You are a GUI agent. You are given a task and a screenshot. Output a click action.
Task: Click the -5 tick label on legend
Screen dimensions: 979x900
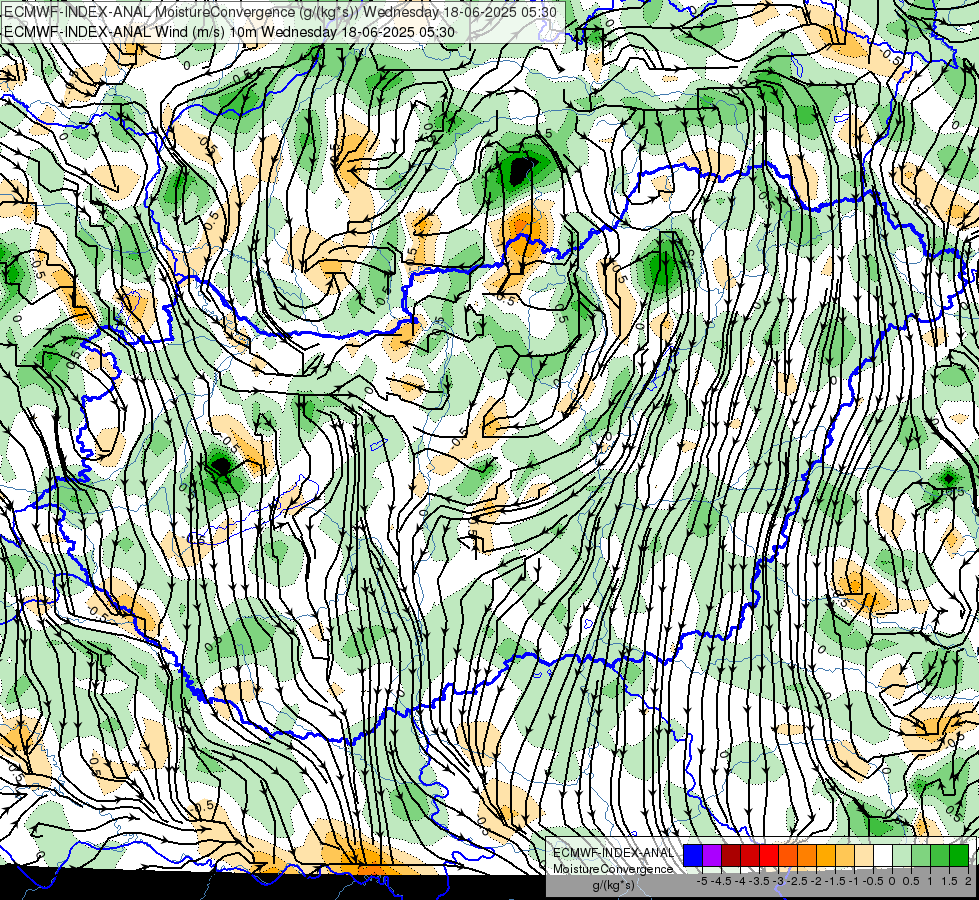702,881
